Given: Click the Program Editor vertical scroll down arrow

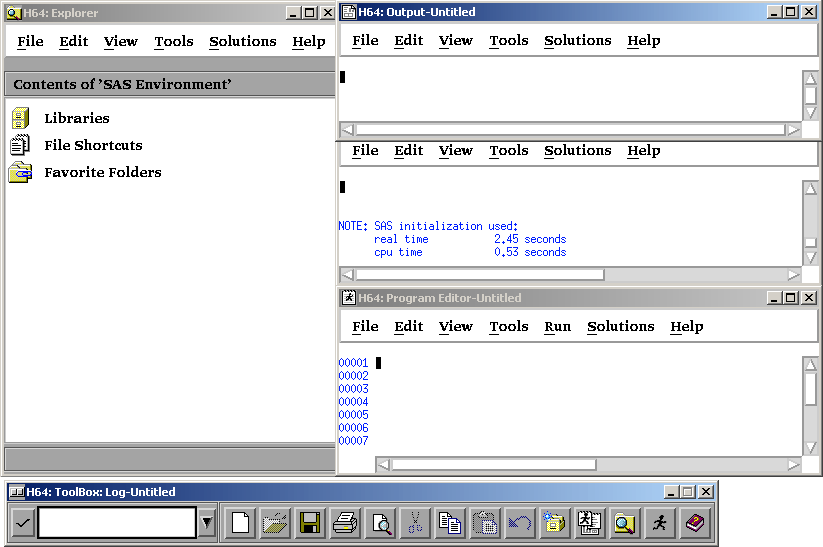Looking at the screenshot, I should click(810, 448).
